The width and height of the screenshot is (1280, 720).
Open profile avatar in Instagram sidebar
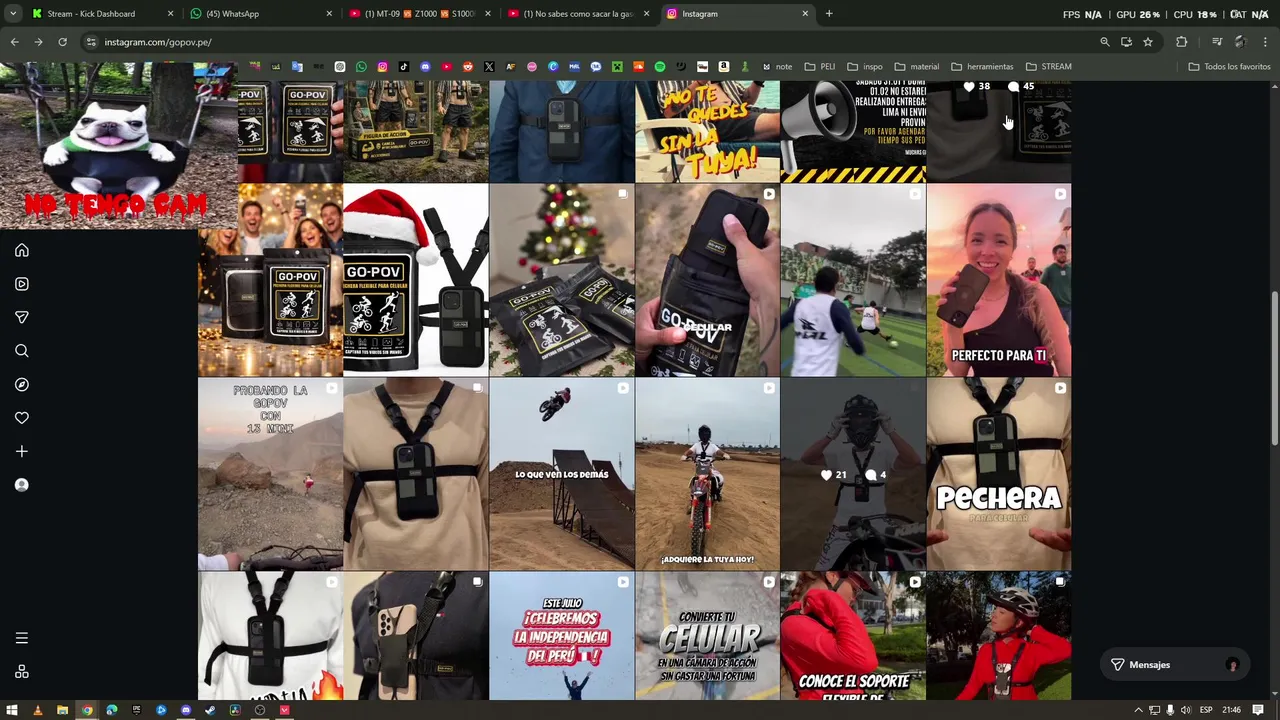point(22,485)
